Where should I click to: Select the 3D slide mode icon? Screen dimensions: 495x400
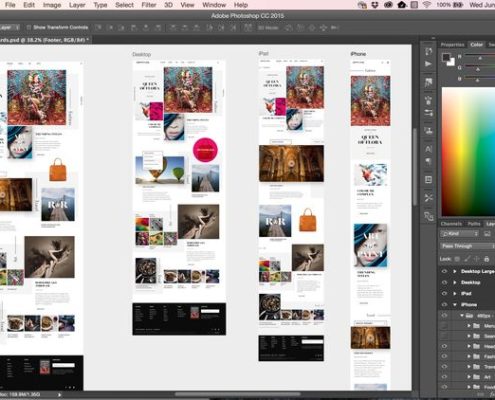click(x=323, y=28)
